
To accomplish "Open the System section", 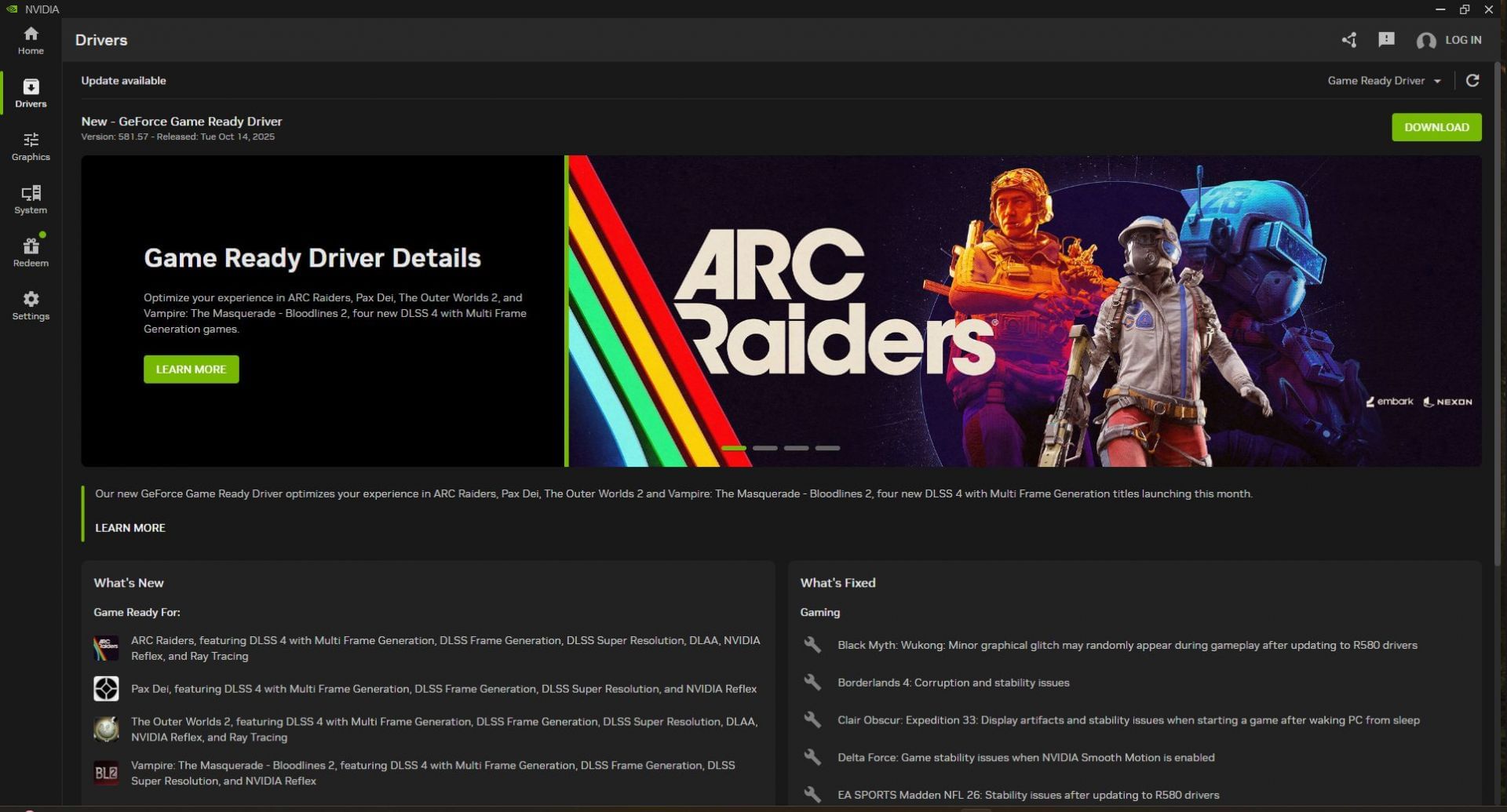I will (31, 199).
